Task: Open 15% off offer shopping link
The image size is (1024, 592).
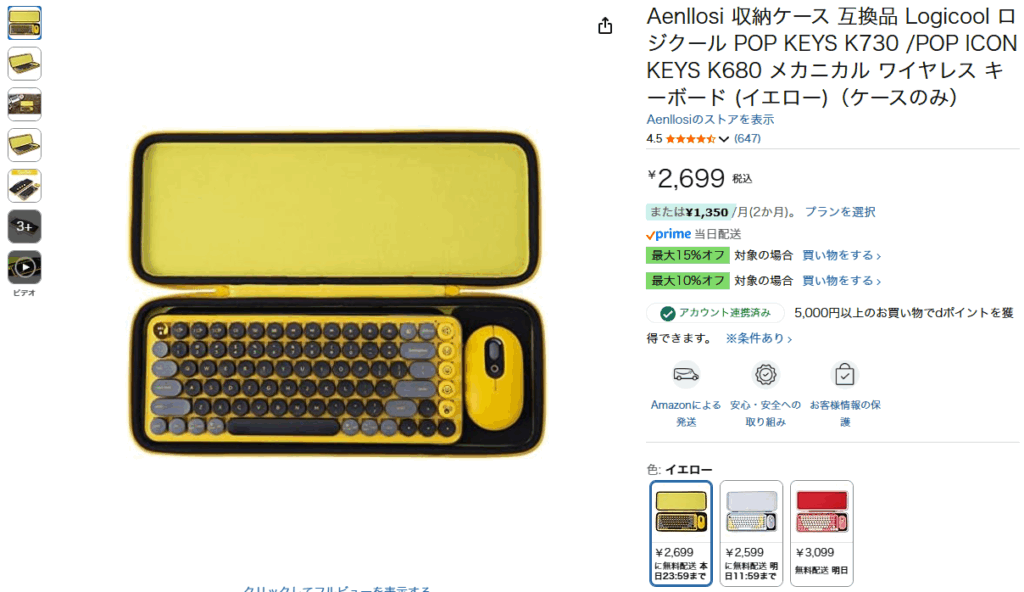Action: click(841, 255)
